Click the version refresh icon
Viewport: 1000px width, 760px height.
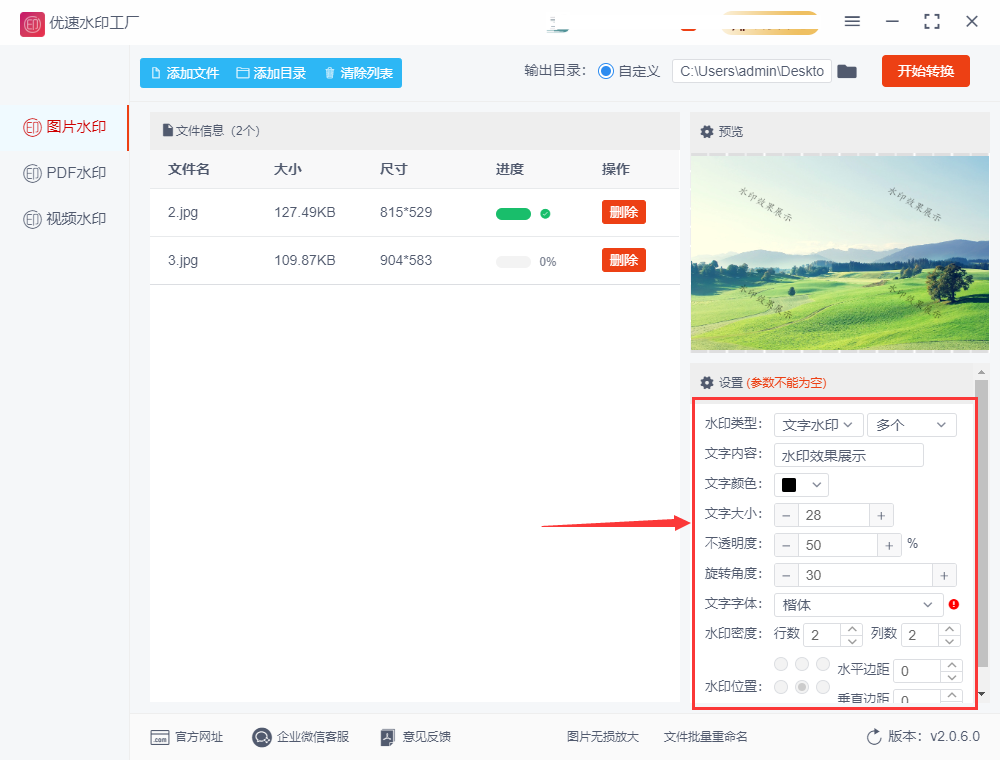click(x=874, y=737)
